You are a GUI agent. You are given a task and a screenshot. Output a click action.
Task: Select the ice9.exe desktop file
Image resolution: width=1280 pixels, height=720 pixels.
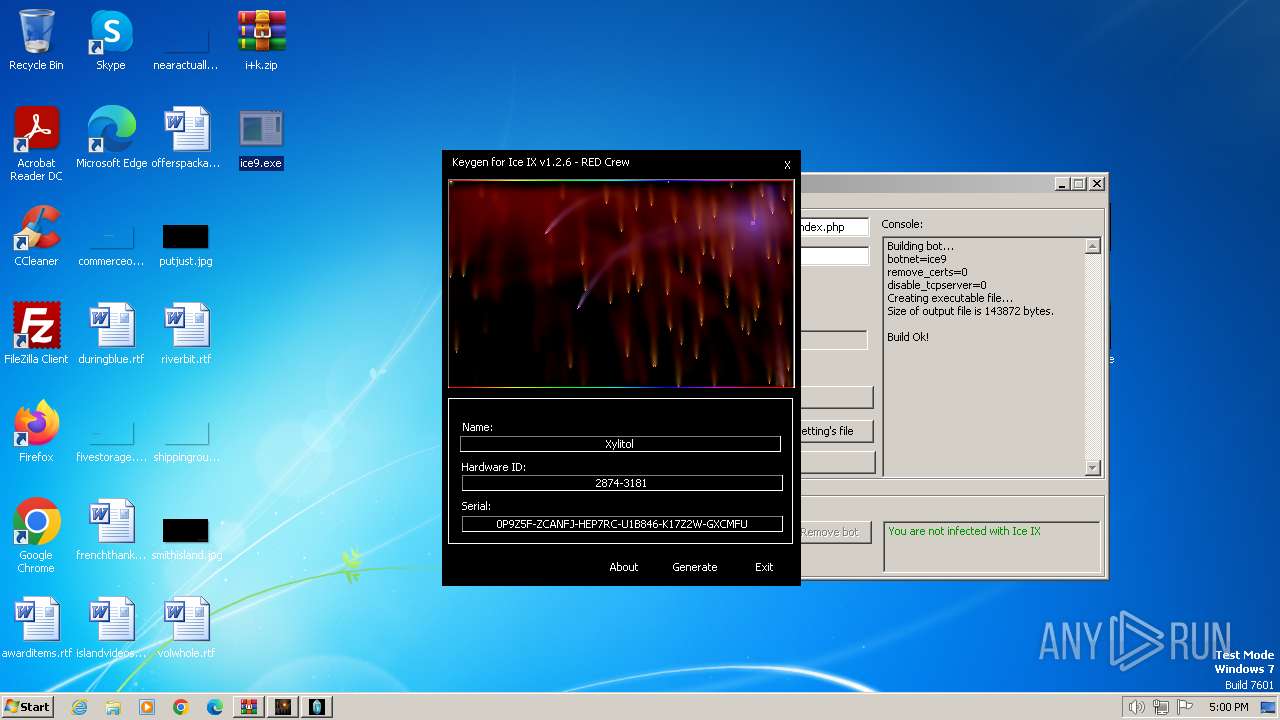point(261,137)
